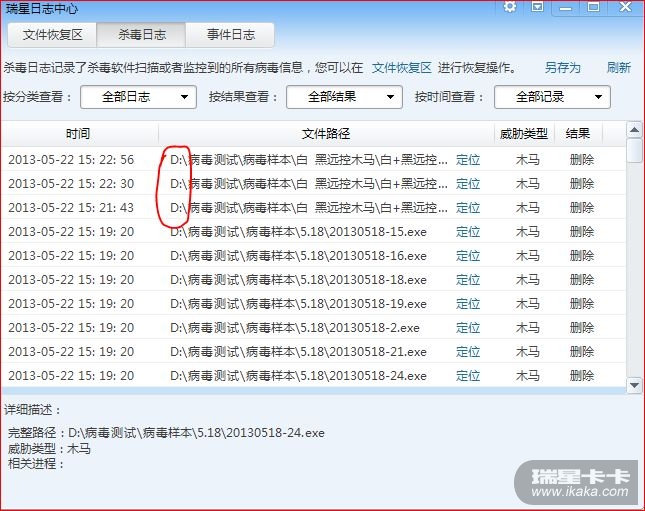Select the timestamp 2013-05-22 15:21:43
Viewport: 645px width, 511px height.
(x=71, y=208)
